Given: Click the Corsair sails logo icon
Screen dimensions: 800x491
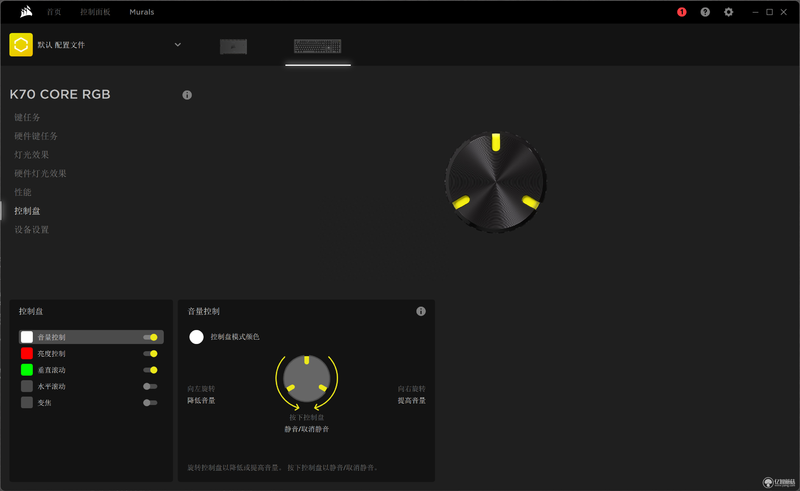Looking at the screenshot, I should [x=26, y=11].
